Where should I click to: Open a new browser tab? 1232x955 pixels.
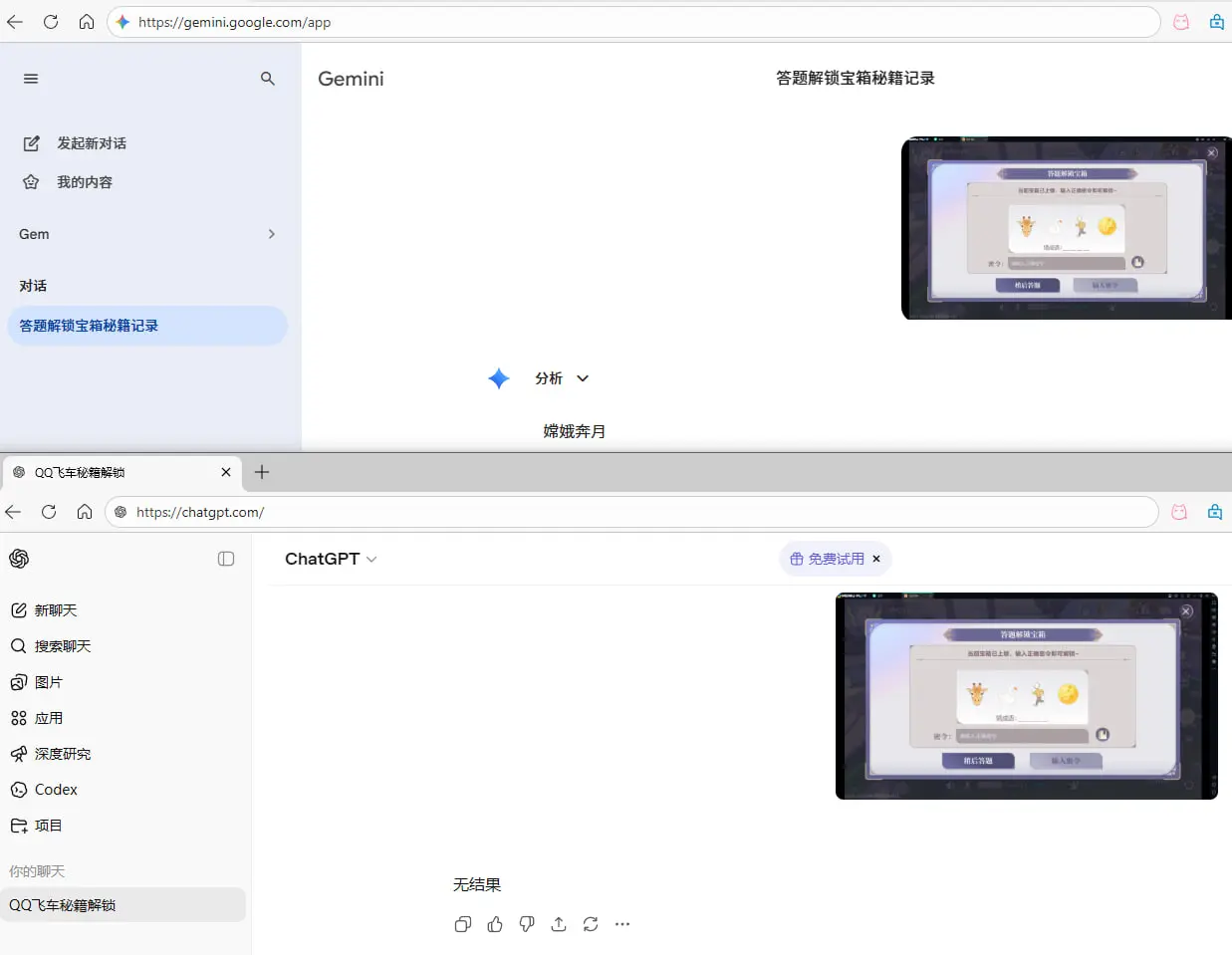click(x=262, y=472)
